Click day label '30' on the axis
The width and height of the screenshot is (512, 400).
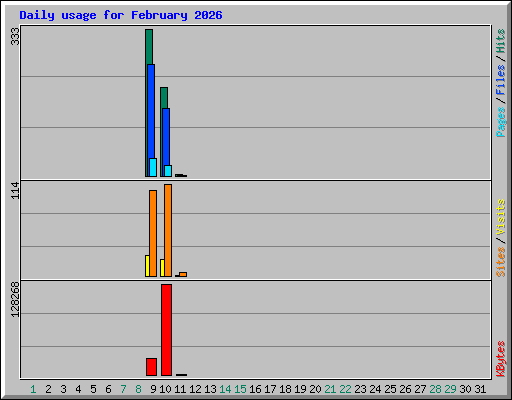(465, 389)
